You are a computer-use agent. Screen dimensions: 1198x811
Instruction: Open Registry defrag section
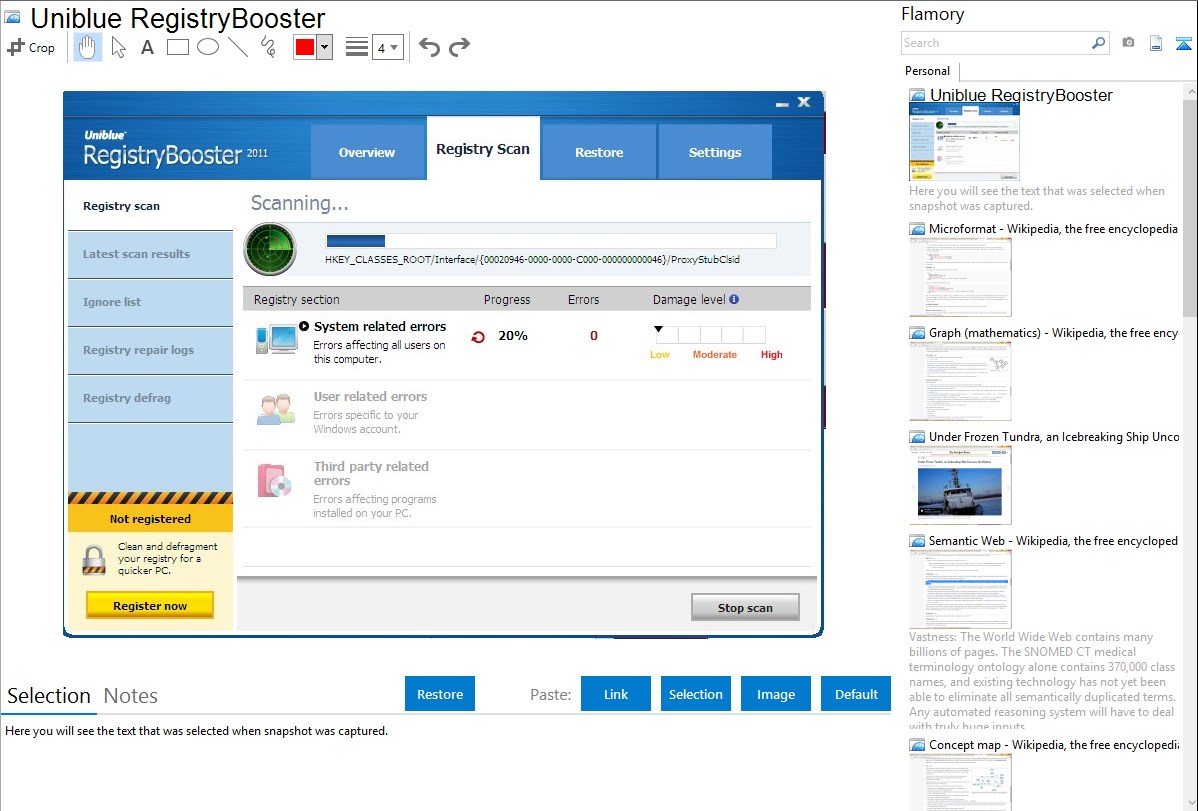point(151,398)
